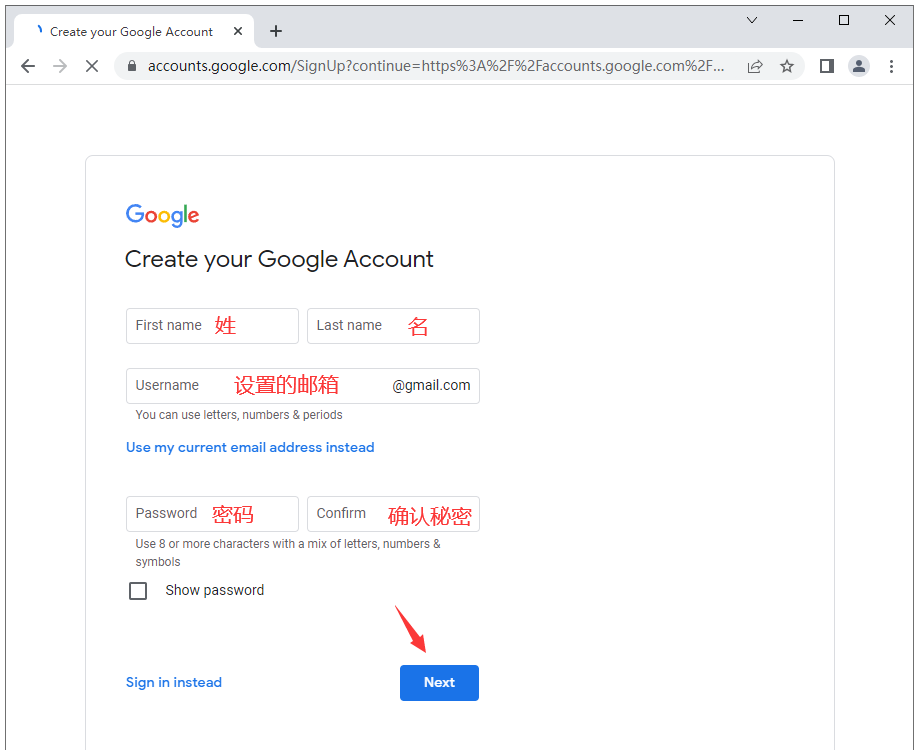Expand the tab search chevron

[752, 20]
